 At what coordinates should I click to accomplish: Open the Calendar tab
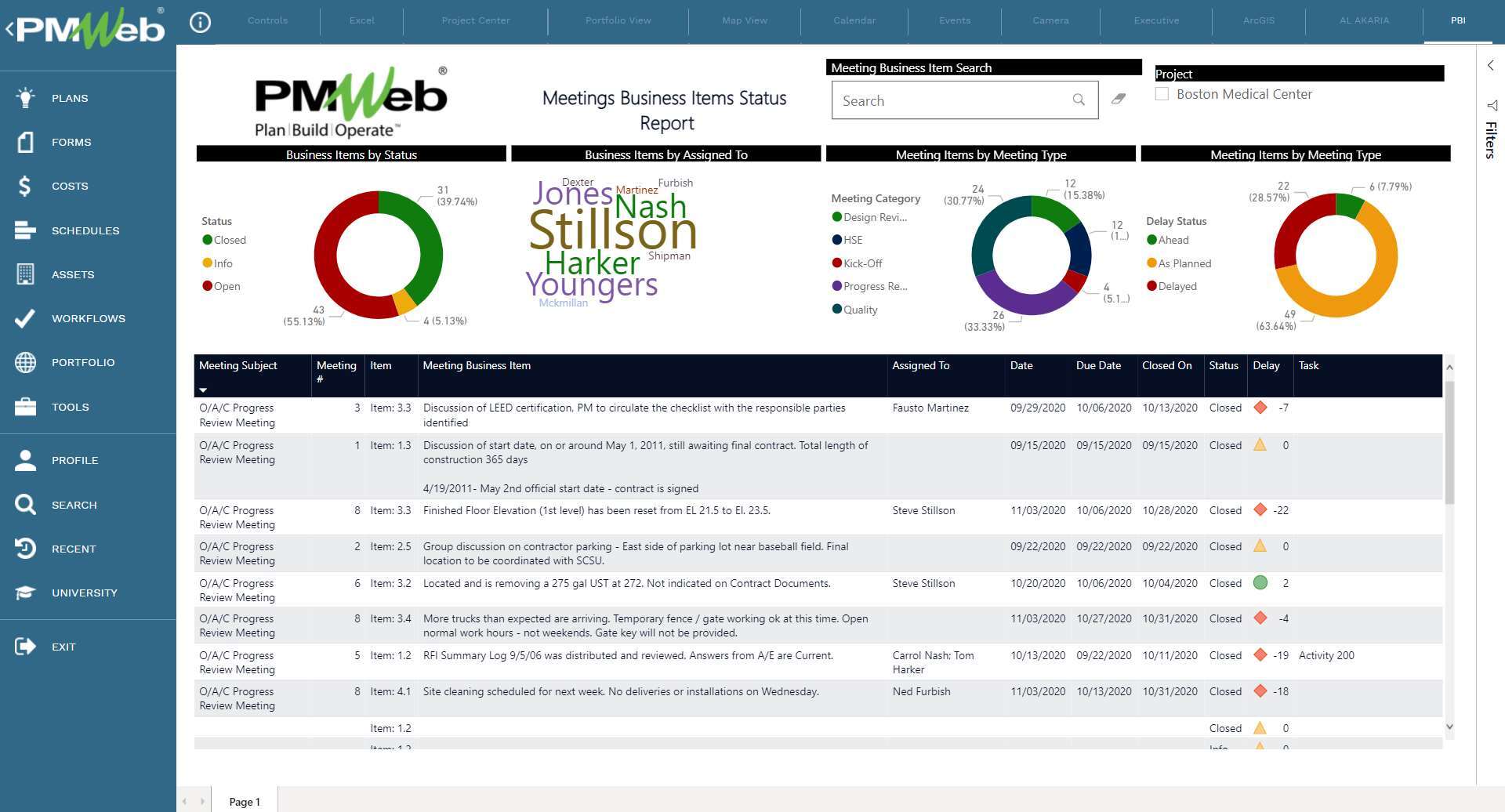coord(854,20)
